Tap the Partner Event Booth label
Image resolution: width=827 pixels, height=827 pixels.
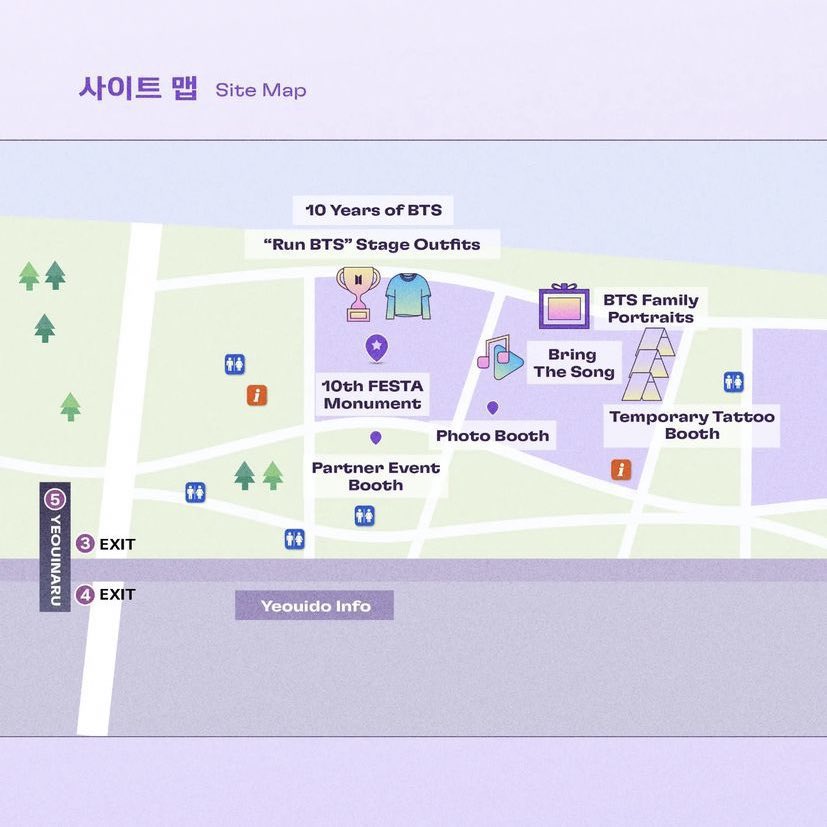376,476
